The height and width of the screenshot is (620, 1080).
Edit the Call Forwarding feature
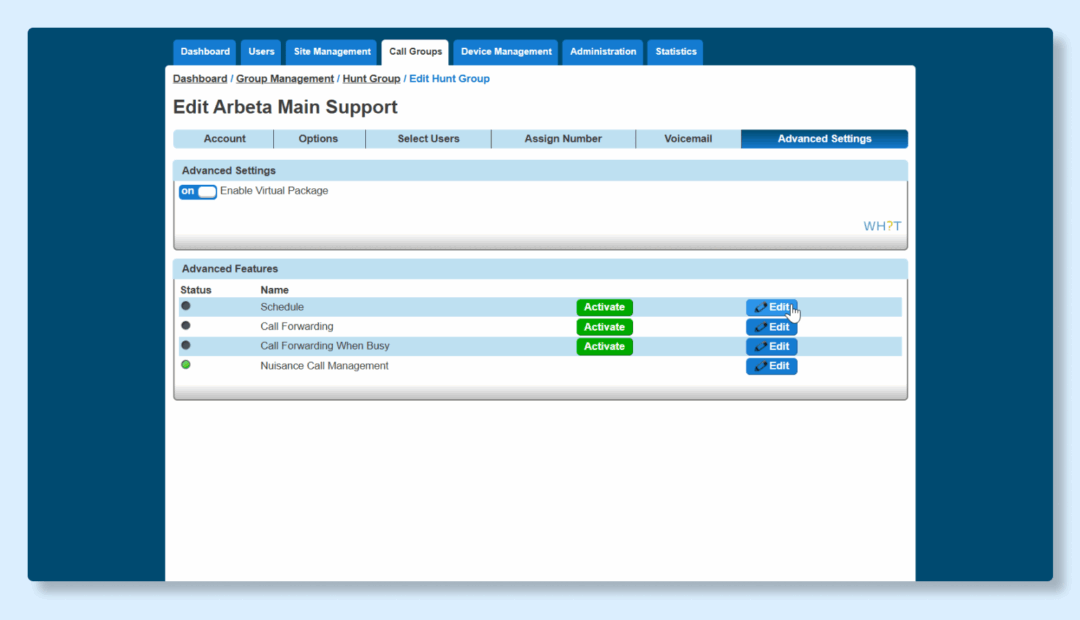tap(771, 327)
